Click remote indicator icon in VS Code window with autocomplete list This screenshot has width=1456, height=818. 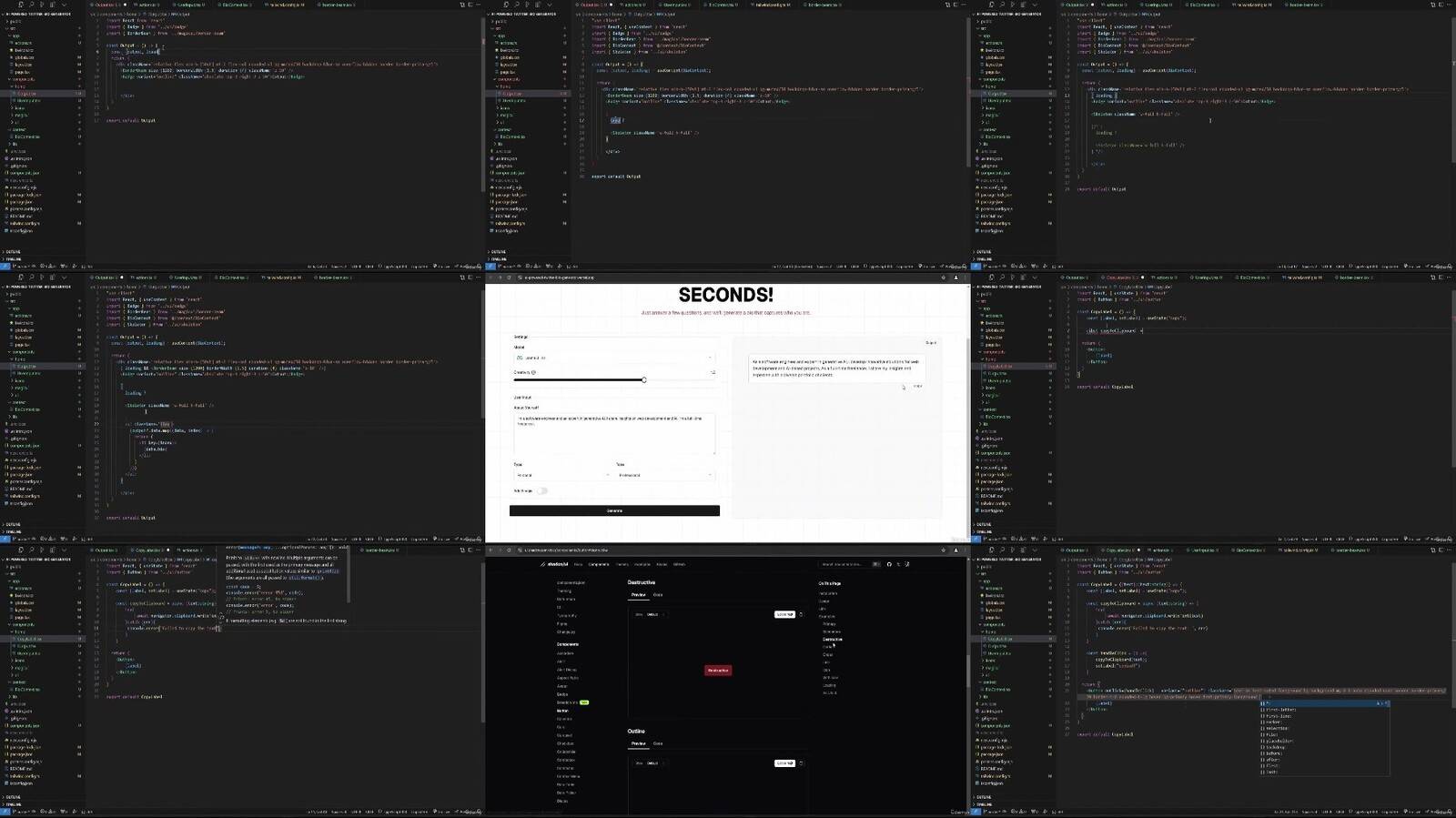coord(976,812)
